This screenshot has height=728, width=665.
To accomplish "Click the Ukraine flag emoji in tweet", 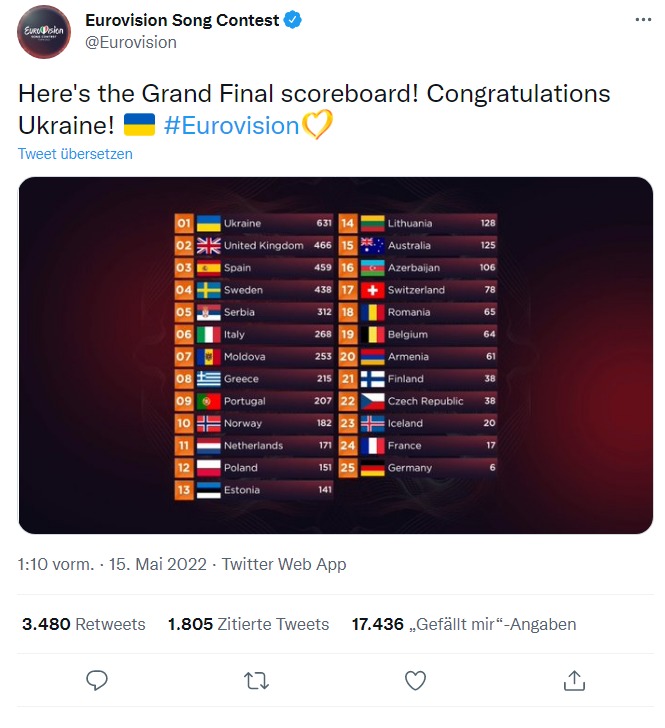I will pyautogui.click(x=138, y=125).
